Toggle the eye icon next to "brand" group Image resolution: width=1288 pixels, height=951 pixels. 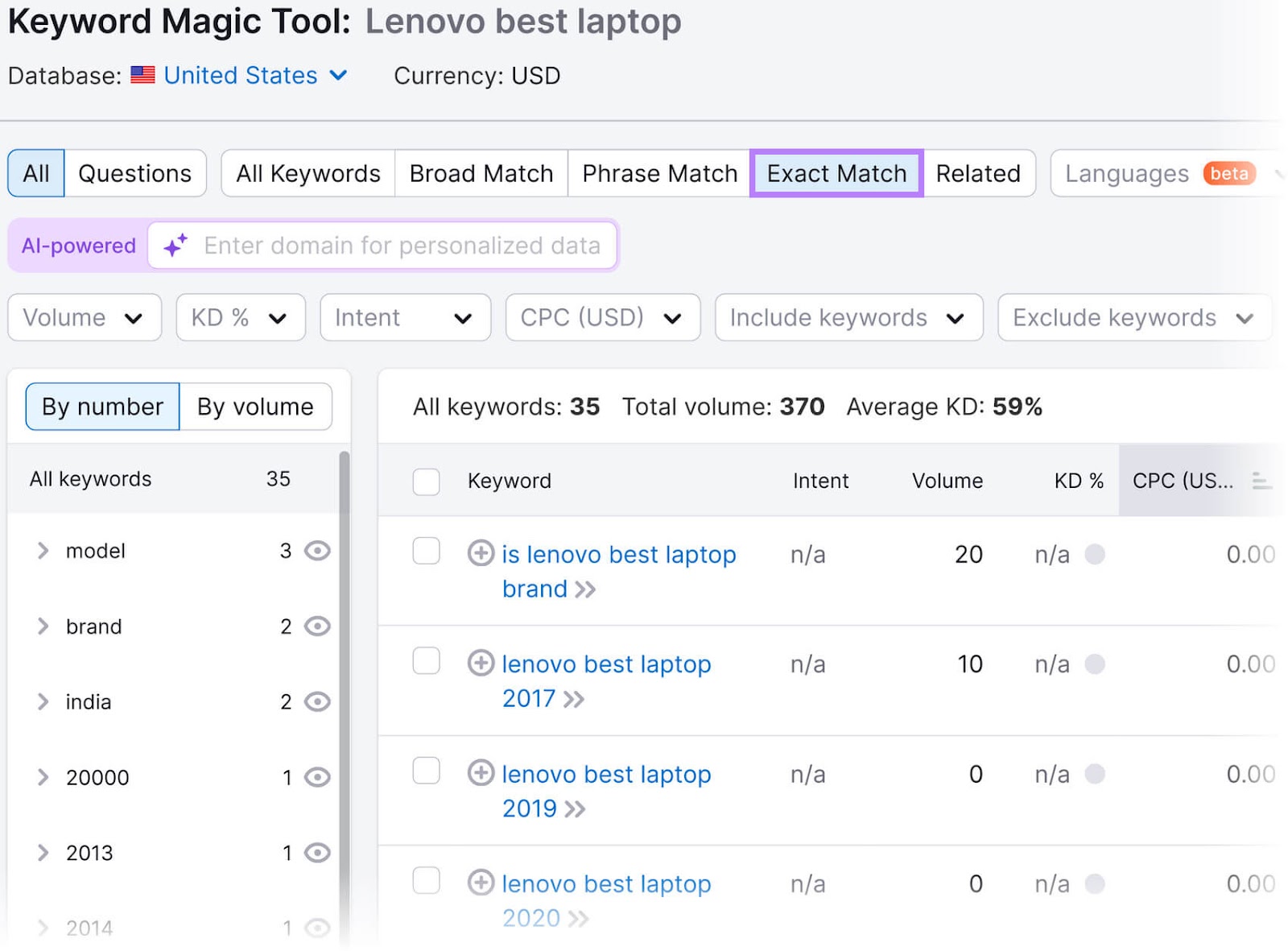[316, 626]
